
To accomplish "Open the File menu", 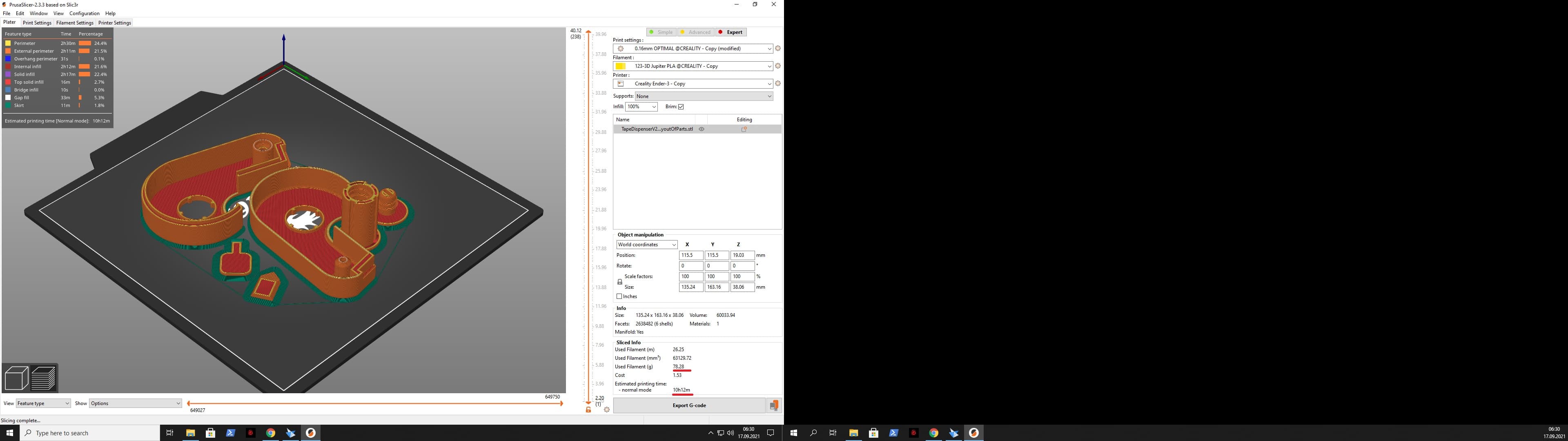I will [7, 13].
